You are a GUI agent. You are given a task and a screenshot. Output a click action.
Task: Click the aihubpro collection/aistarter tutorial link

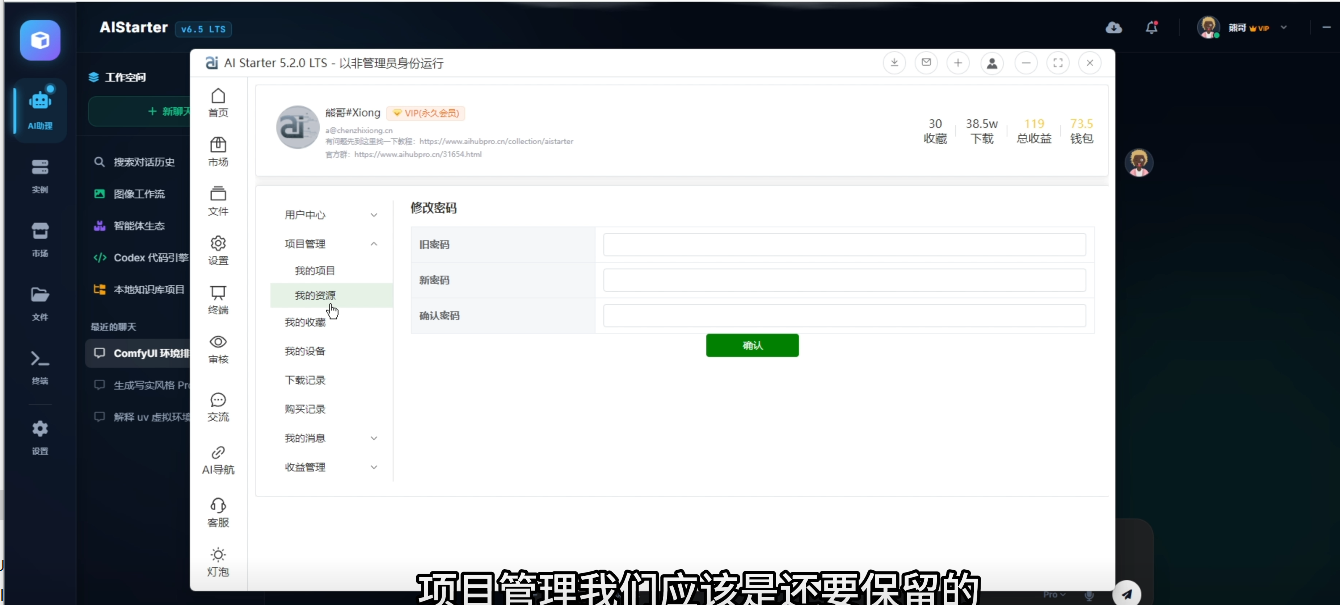coord(496,142)
